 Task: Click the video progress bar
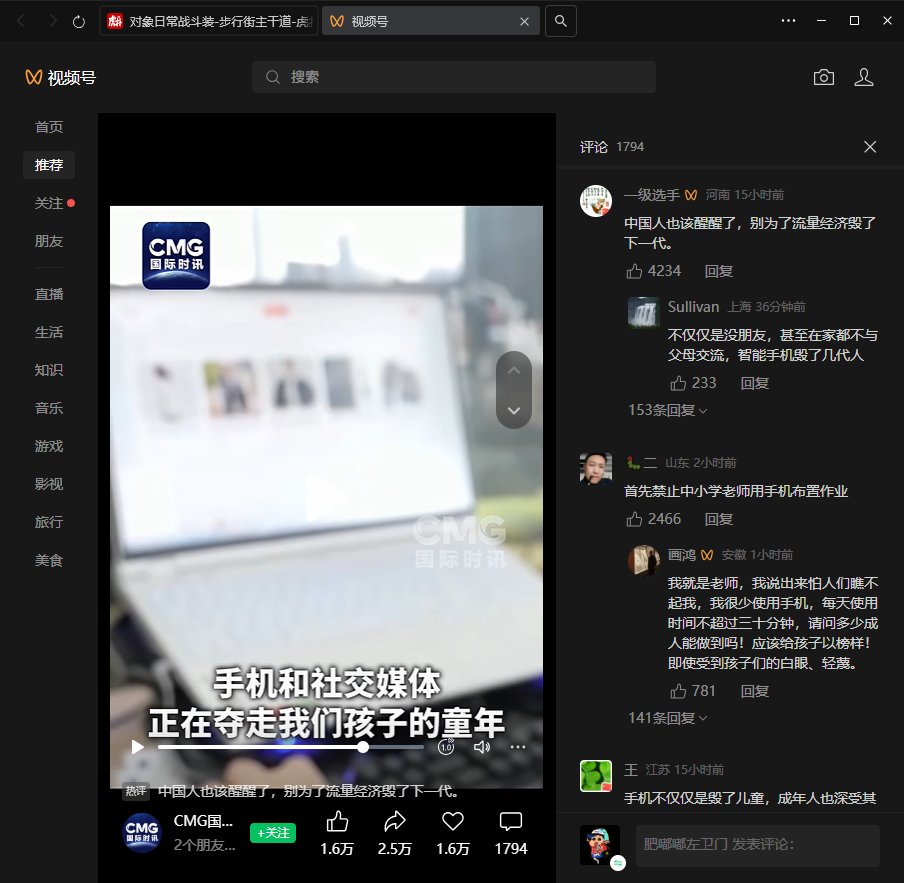tap(290, 746)
